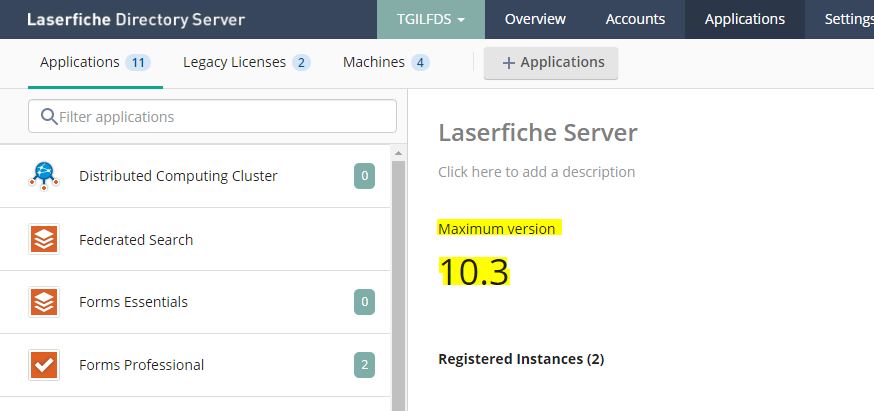This screenshot has height=411, width=874.
Task: Click the magnifying glass search icon
Action: (x=48, y=117)
